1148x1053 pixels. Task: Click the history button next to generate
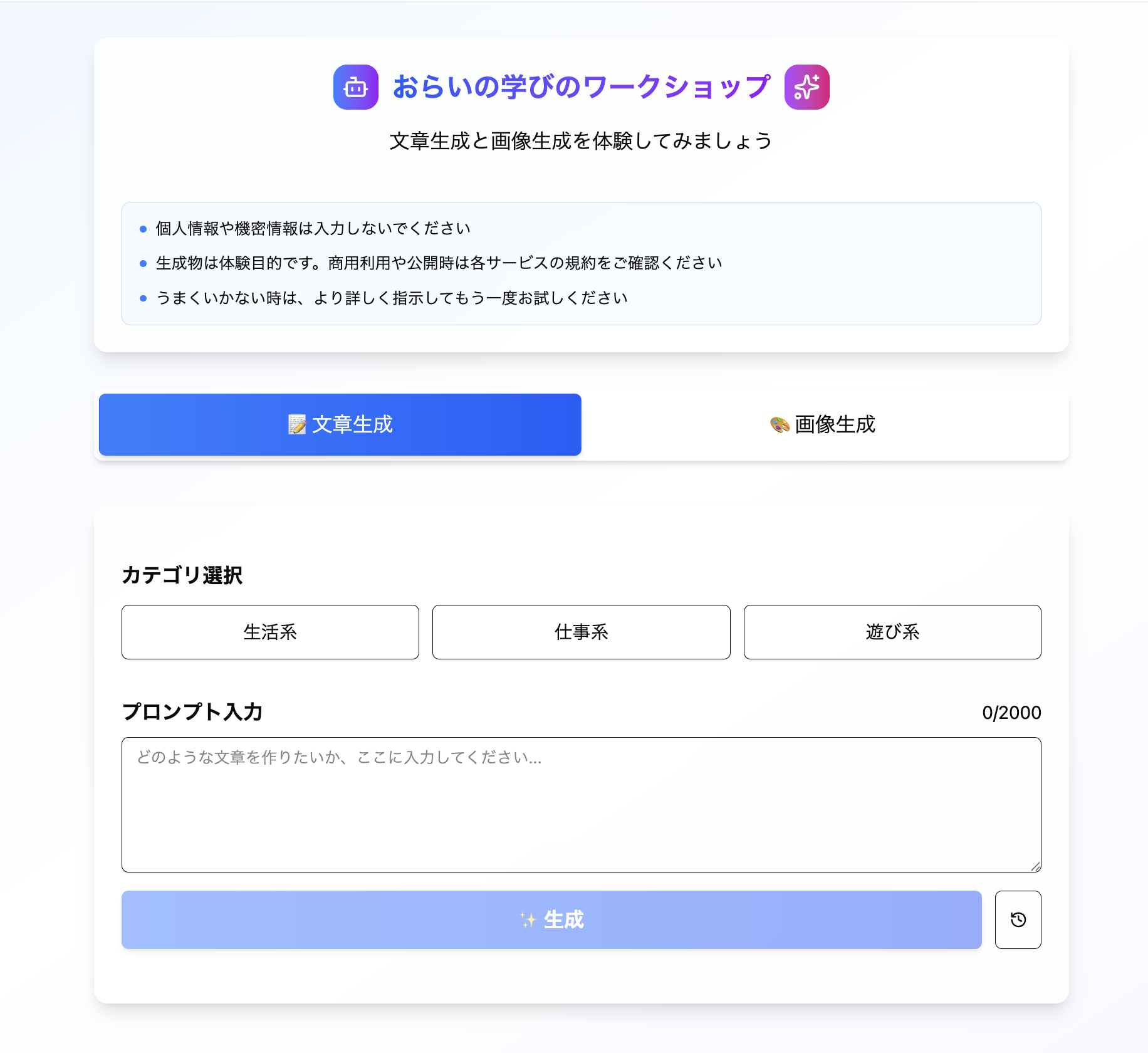1018,919
